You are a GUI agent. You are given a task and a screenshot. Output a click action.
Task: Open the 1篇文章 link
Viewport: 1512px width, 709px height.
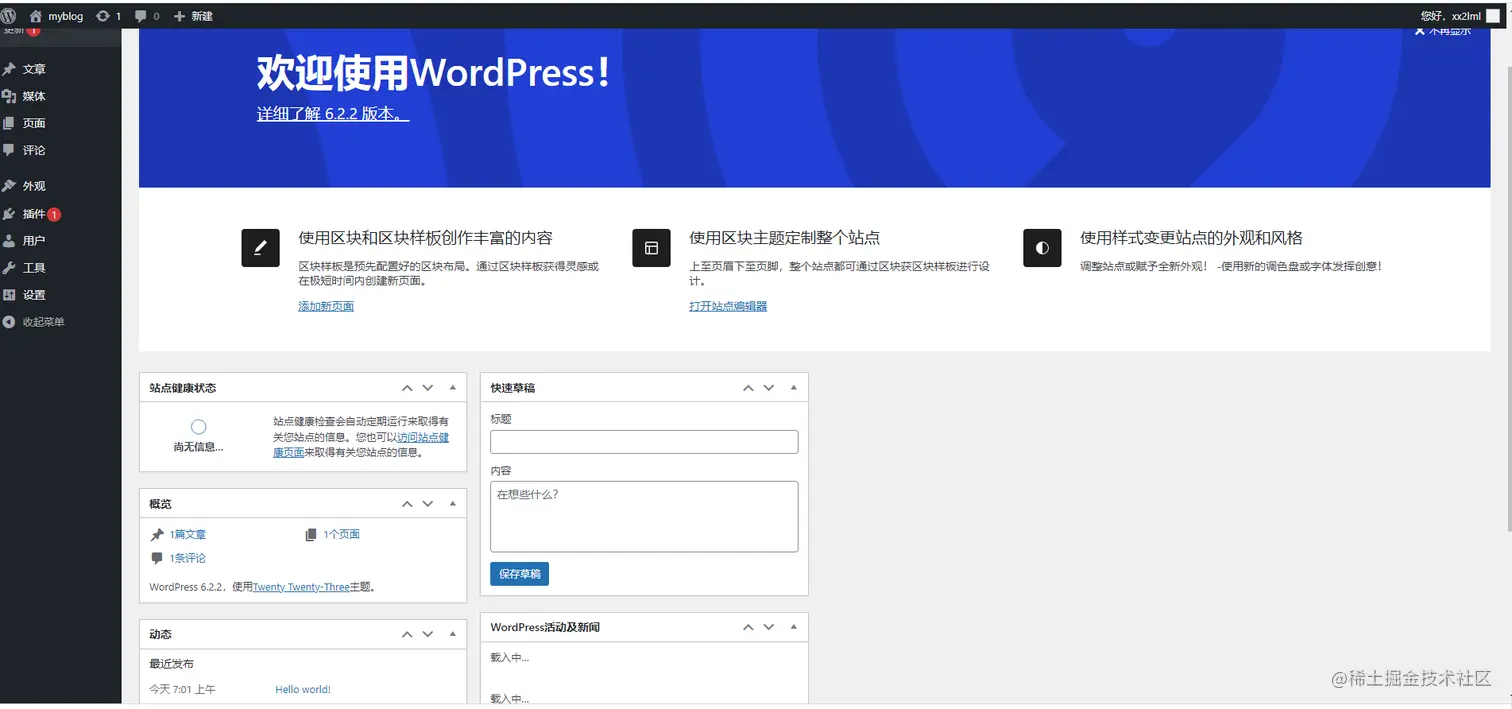click(x=188, y=535)
